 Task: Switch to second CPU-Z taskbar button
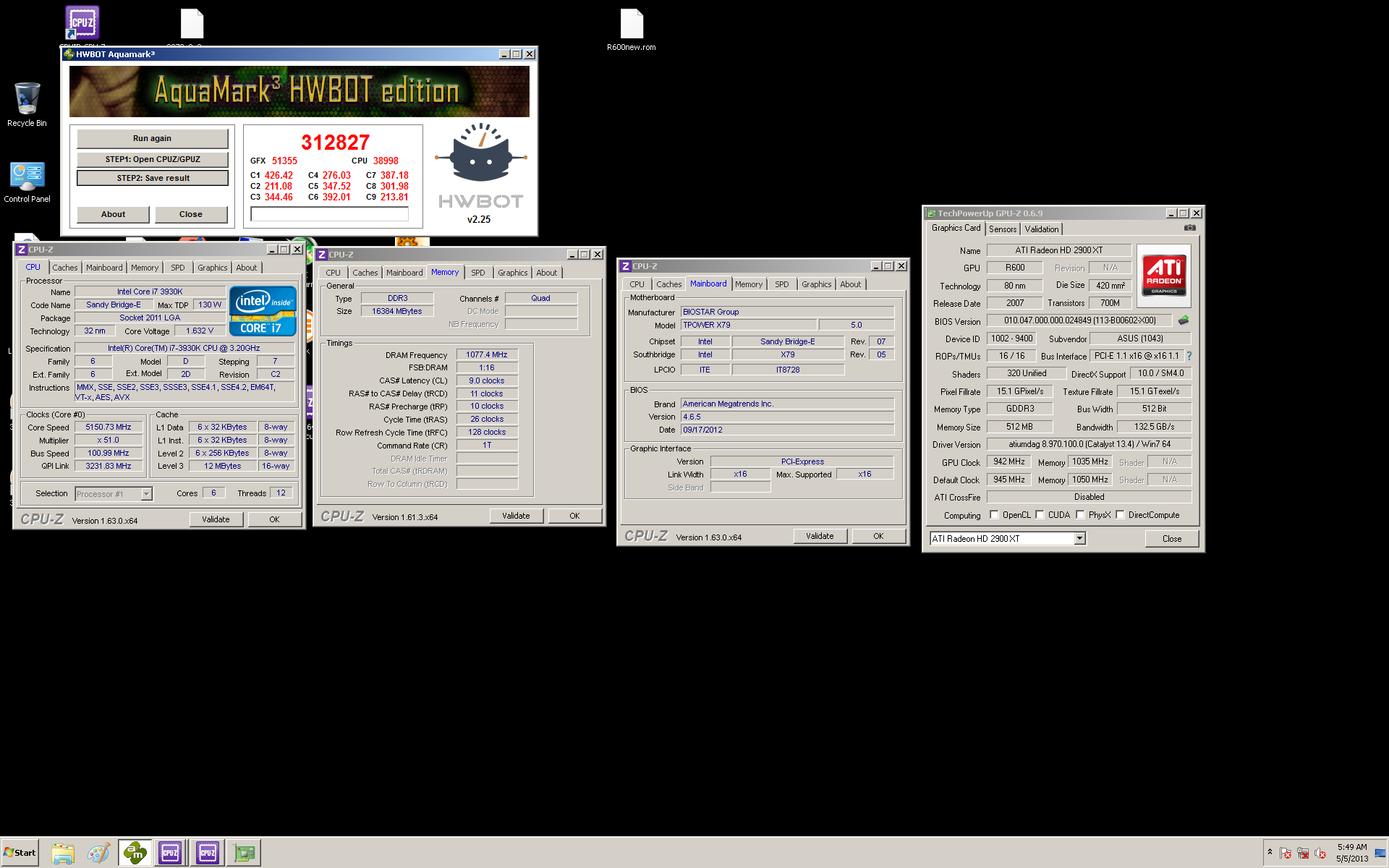pyautogui.click(x=208, y=853)
